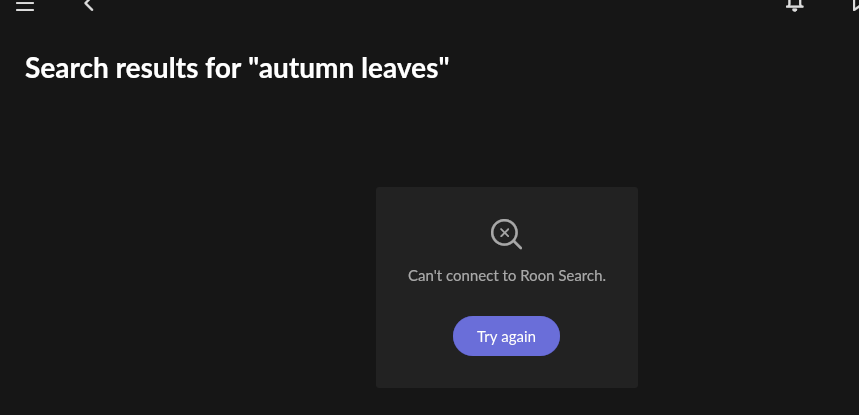Click the magnifier handle of the error icon
Viewport: 859px width, 415px height.
[x=516, y=244]
